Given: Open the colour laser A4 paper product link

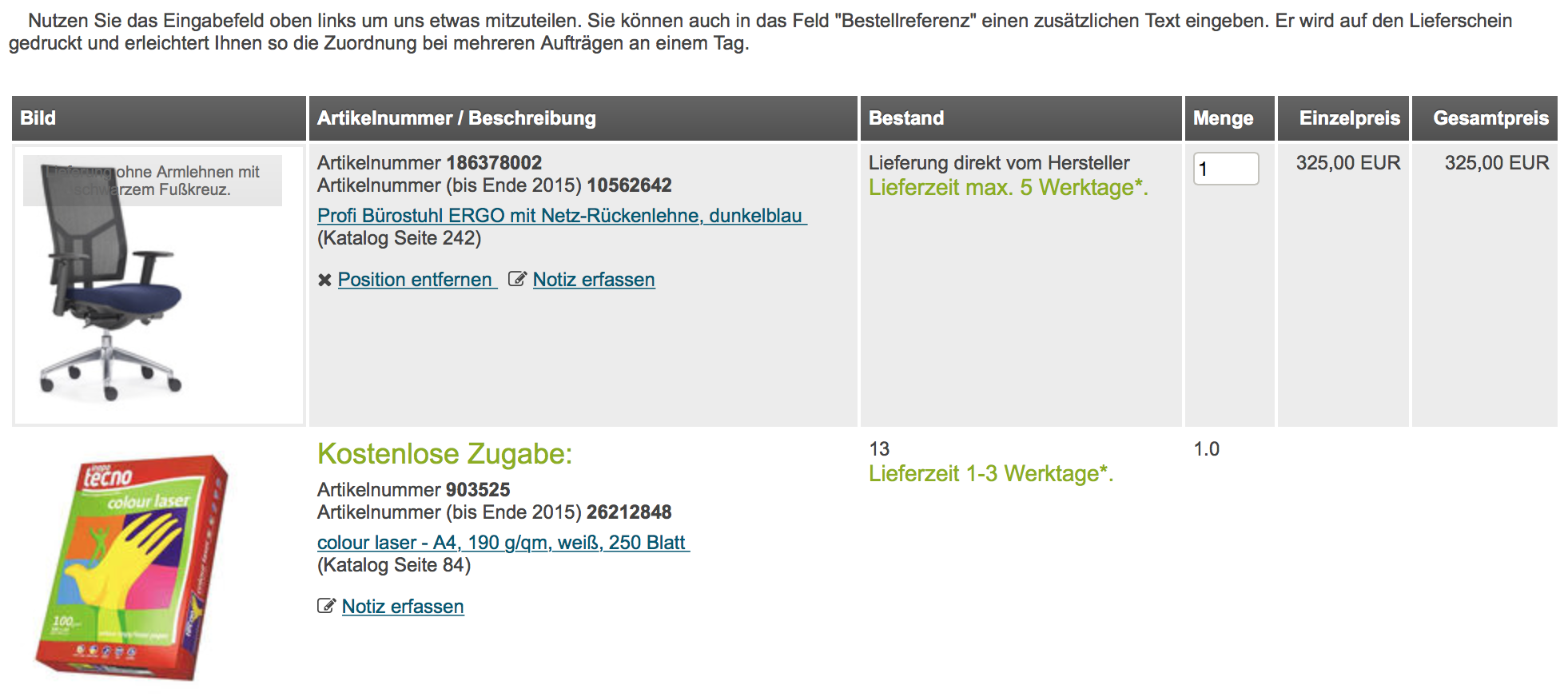Looking at the screenshot, I should pos(502,543).
